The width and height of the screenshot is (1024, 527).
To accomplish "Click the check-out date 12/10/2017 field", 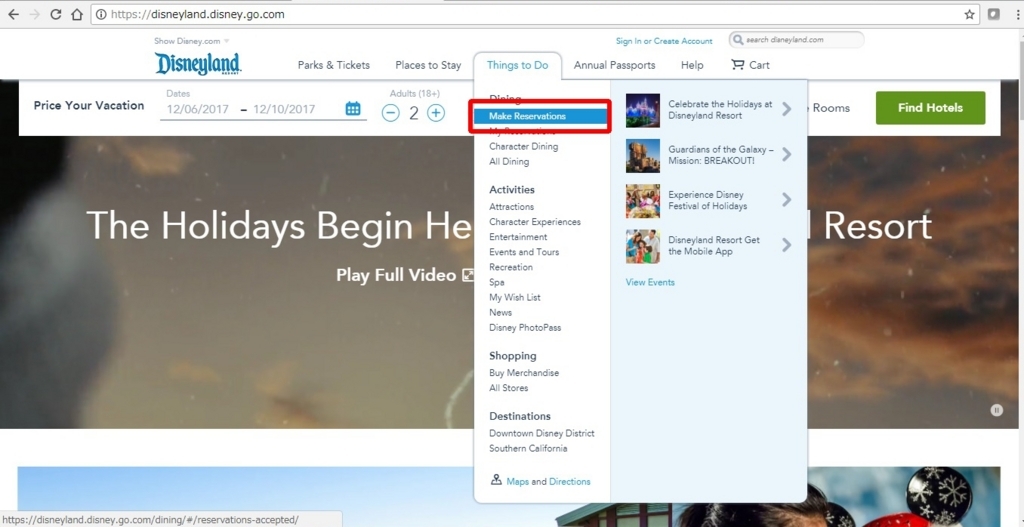I will [x=284, y=109].
